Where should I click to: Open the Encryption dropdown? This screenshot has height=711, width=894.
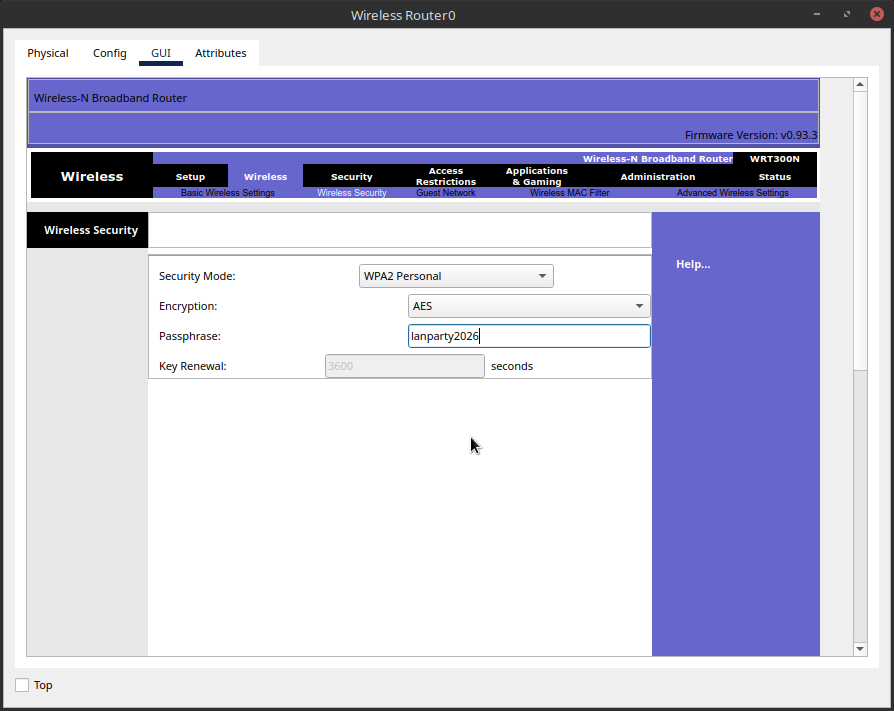[x=529, y=306]
